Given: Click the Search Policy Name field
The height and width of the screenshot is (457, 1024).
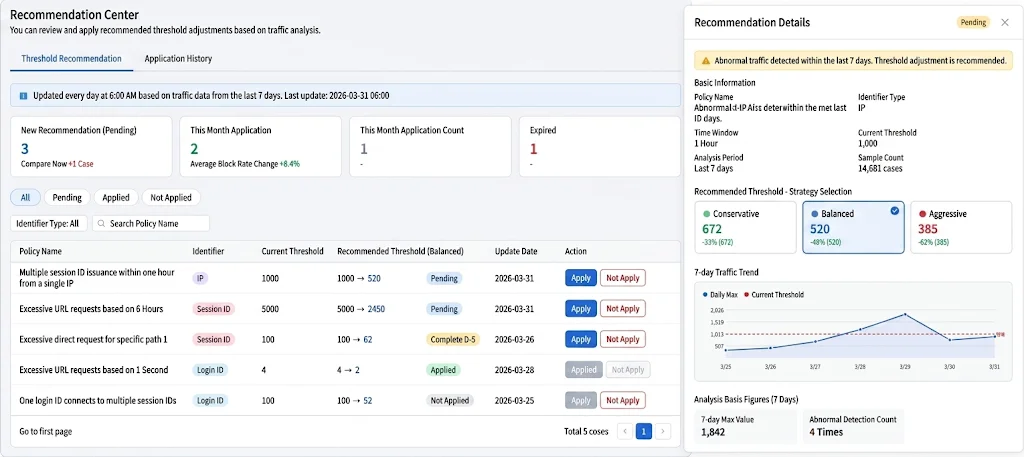Looking at the screenshot, I should click(x=151, y=223).
